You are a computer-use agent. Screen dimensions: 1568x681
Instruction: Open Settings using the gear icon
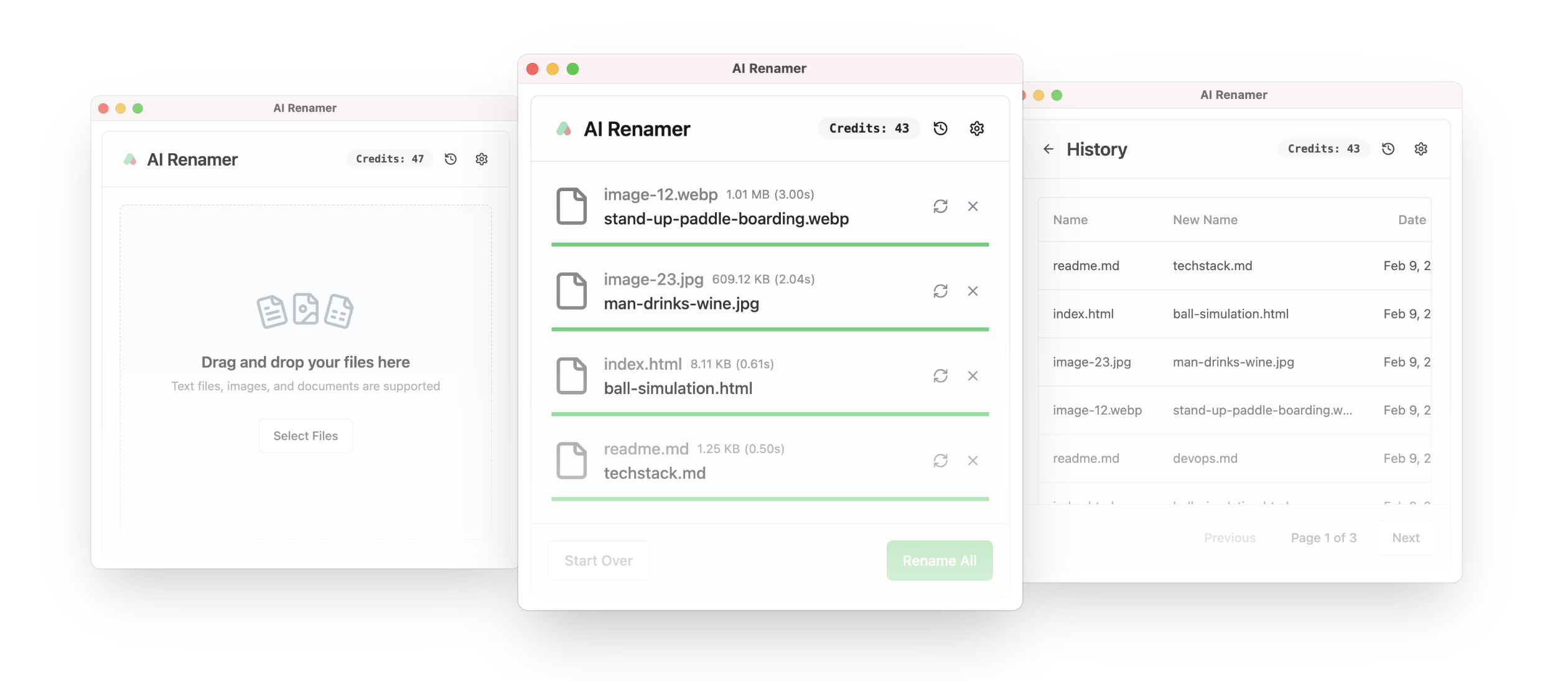click(x=976, y=128)
